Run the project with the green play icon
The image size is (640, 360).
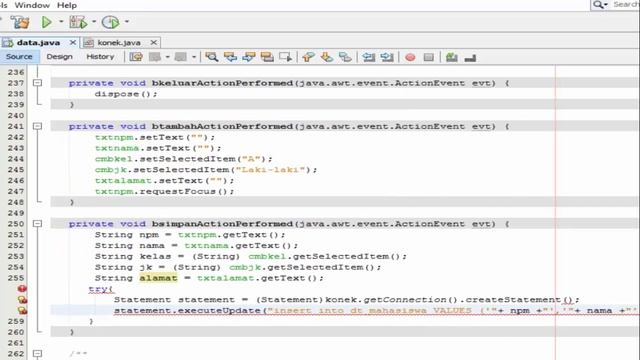(x=47, y=22)
